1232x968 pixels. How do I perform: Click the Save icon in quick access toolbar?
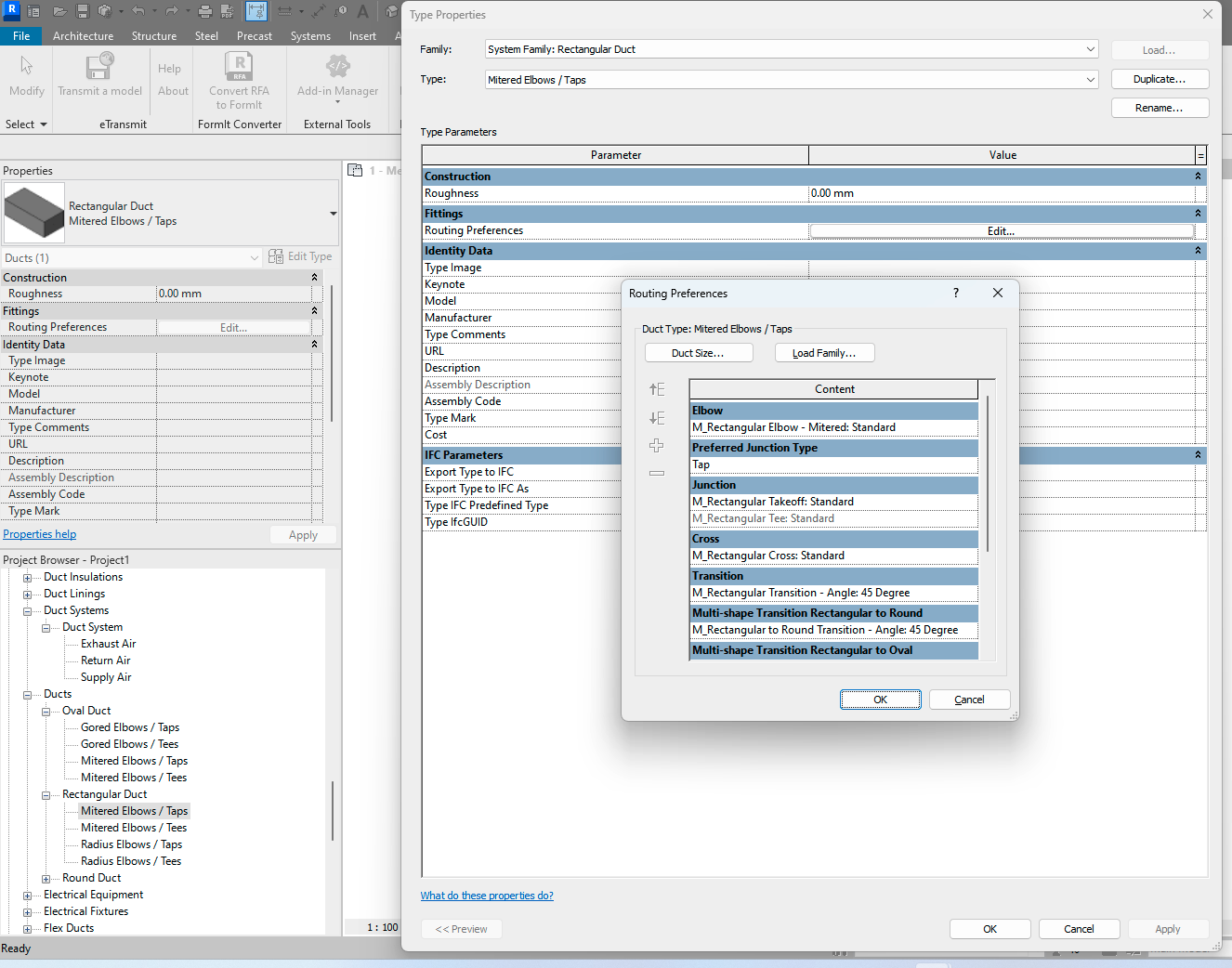click(x=83, y=12)
